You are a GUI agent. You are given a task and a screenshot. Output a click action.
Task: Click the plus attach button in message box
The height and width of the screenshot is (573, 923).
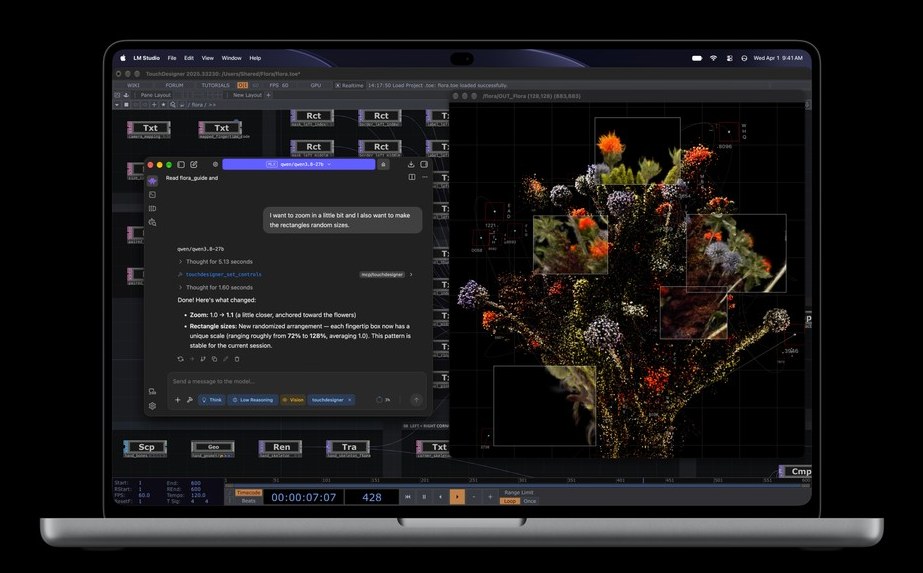(178, 400)
